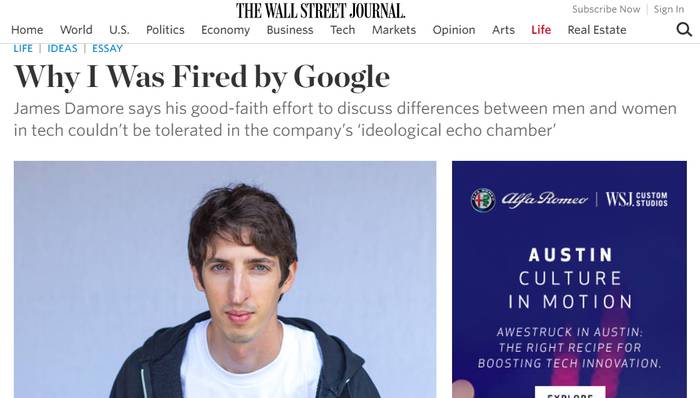Select the U.S. section
Viewport: 700px width, 398px height.
(x=119, y=30)
